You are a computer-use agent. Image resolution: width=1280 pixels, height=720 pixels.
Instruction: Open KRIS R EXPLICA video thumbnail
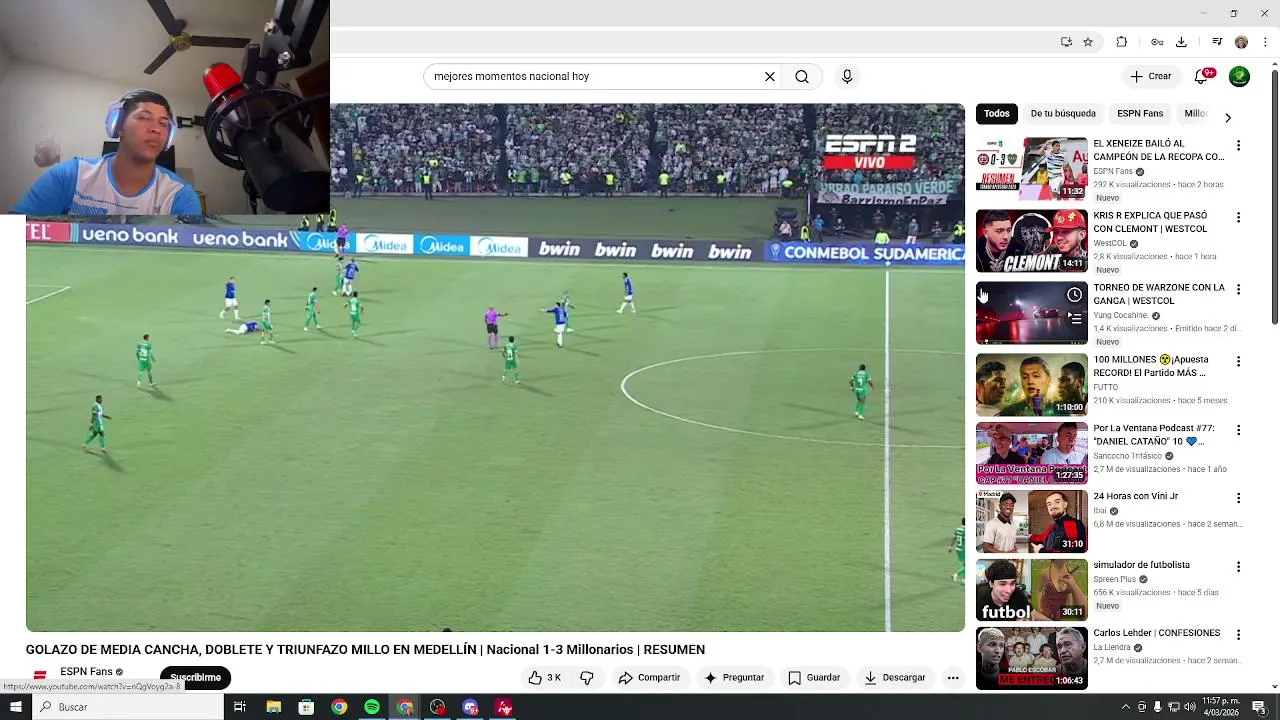pyautogui.click(x=1031, y=241)
